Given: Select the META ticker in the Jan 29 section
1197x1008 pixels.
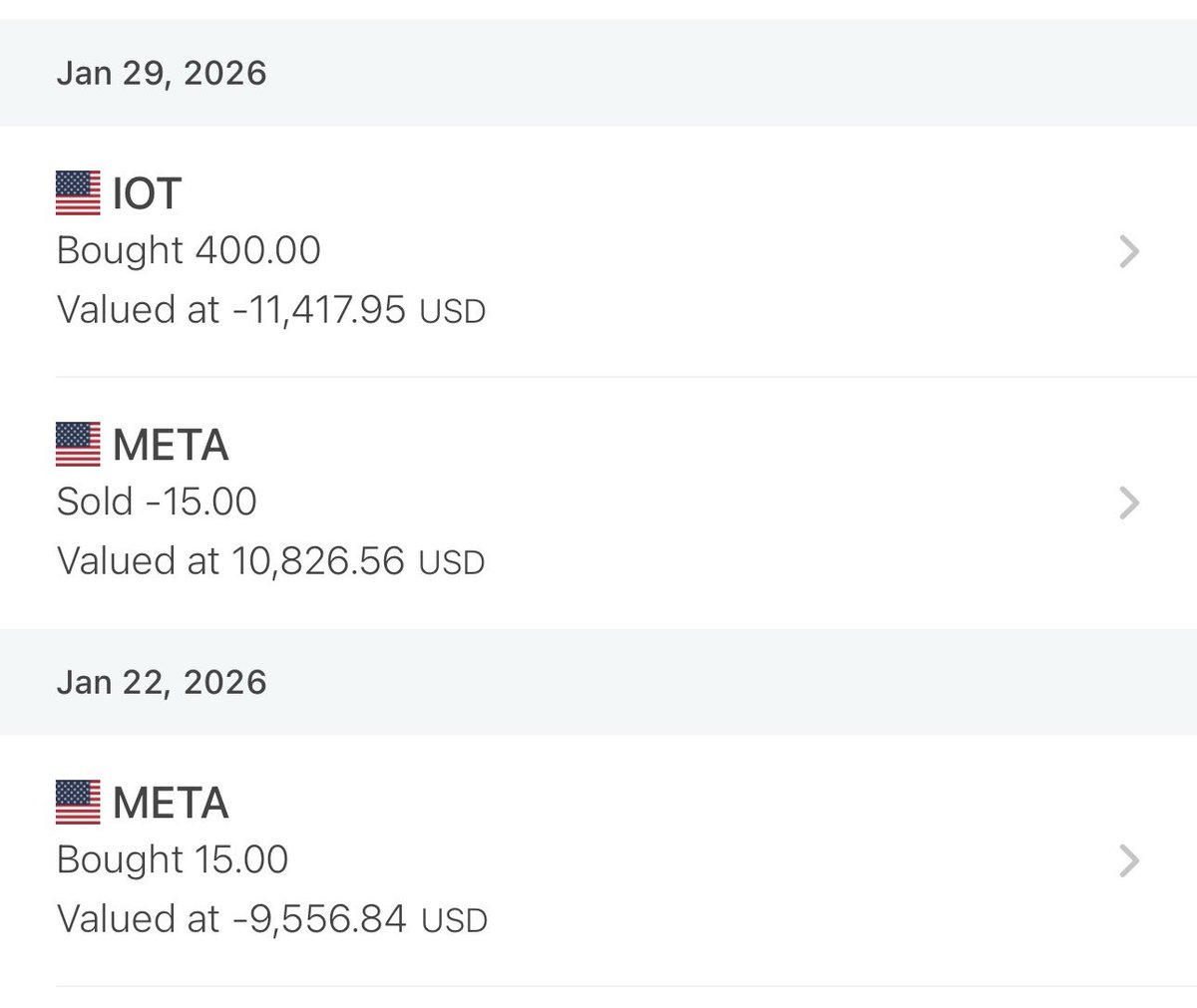Looking at the screenshot, I should [171, 445].
